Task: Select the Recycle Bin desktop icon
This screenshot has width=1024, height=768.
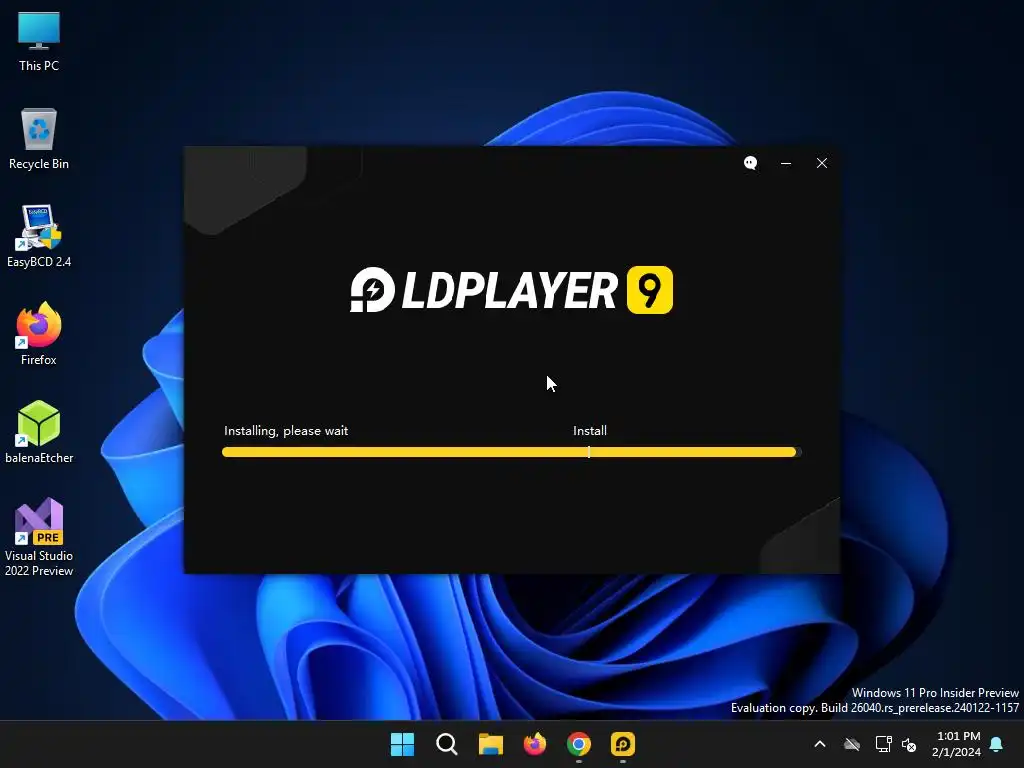Action: click(39, 139)
